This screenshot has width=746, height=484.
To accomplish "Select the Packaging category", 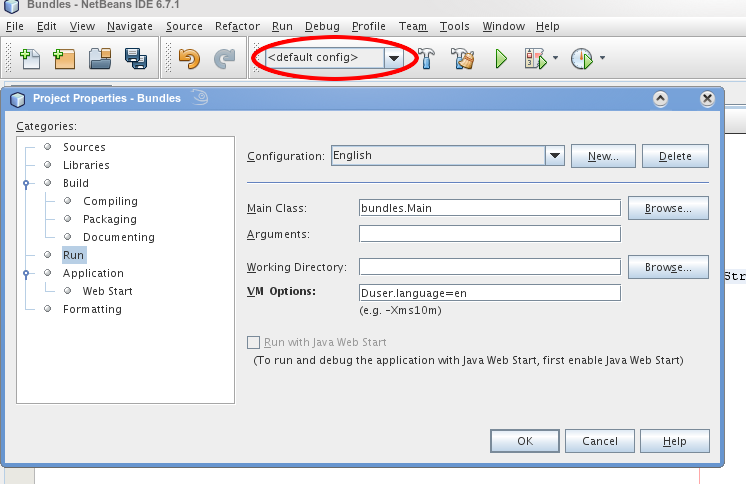I will [110, 219].
